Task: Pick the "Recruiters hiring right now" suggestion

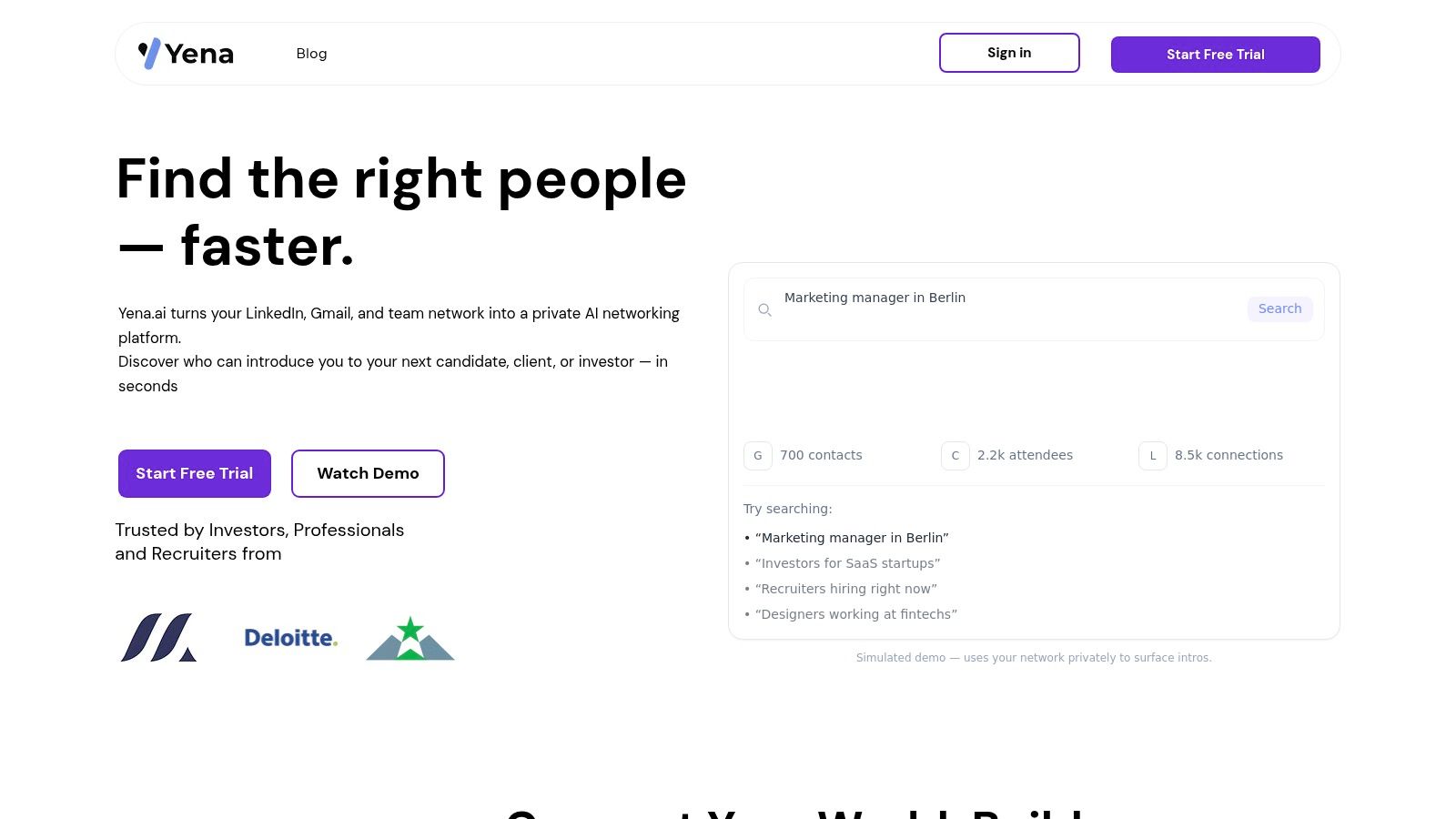Action: coord(845,589)
